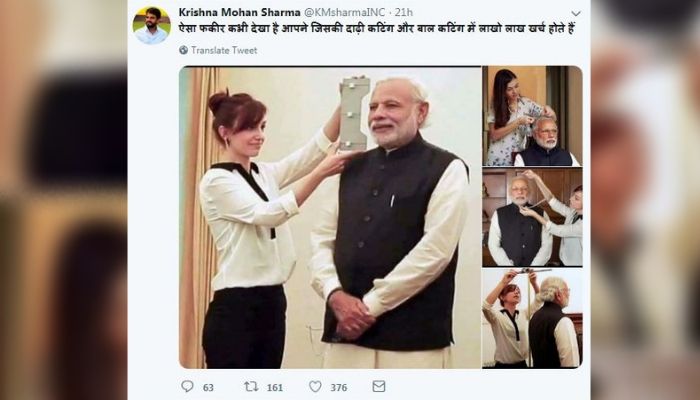
Task: Click the globe icon beside Translate Tweet
Action: (x=183, y=49)
